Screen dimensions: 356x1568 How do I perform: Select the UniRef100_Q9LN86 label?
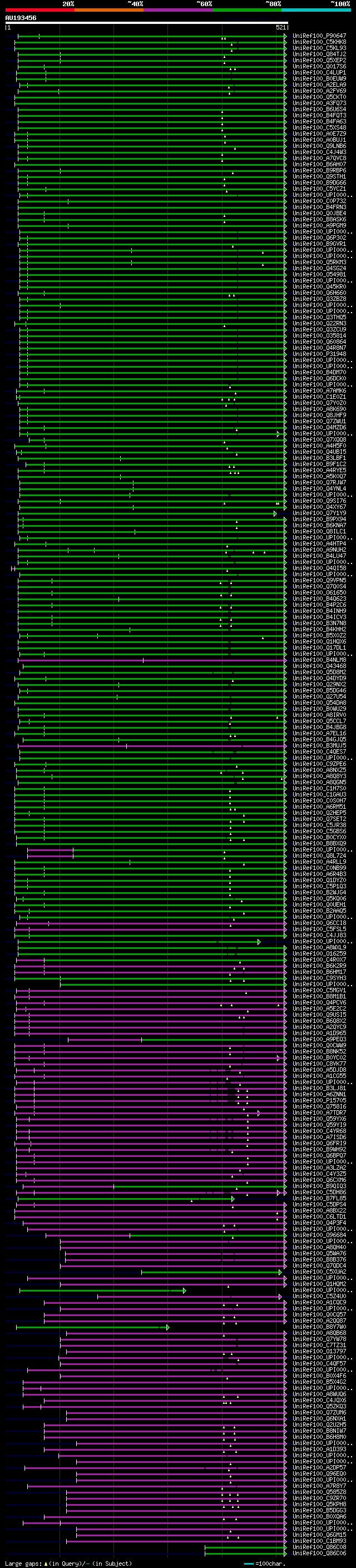[319, 146]
